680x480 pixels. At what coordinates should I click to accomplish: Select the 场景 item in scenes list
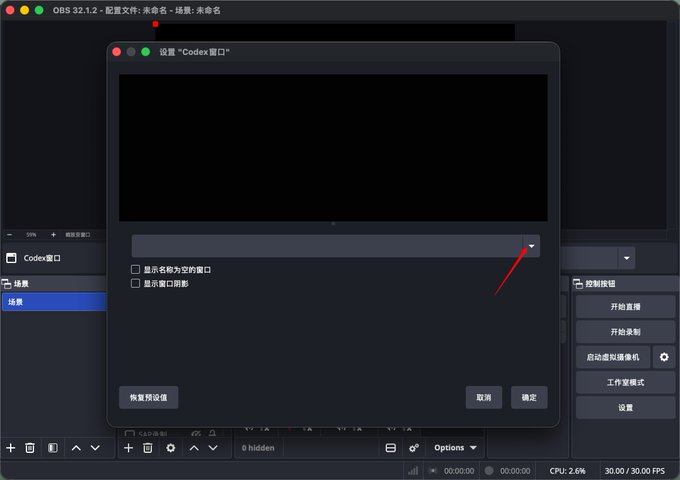(54, 302)
